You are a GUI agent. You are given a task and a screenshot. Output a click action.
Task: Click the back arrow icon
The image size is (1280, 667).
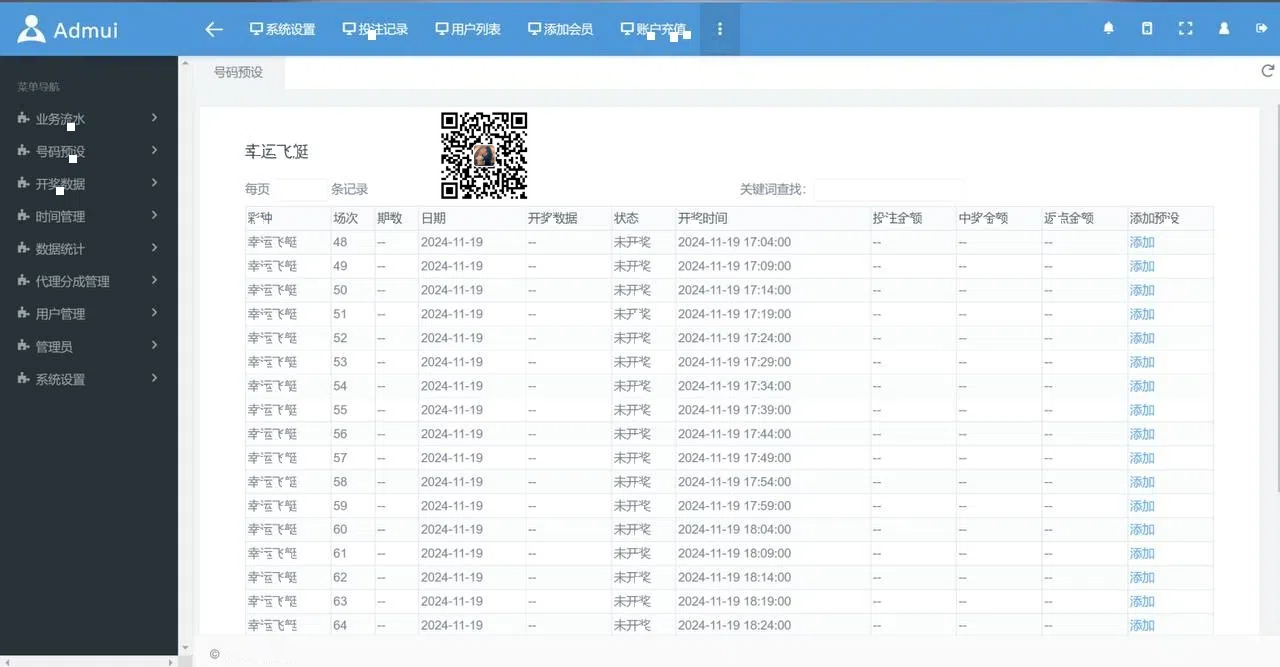tap(213, 29)
